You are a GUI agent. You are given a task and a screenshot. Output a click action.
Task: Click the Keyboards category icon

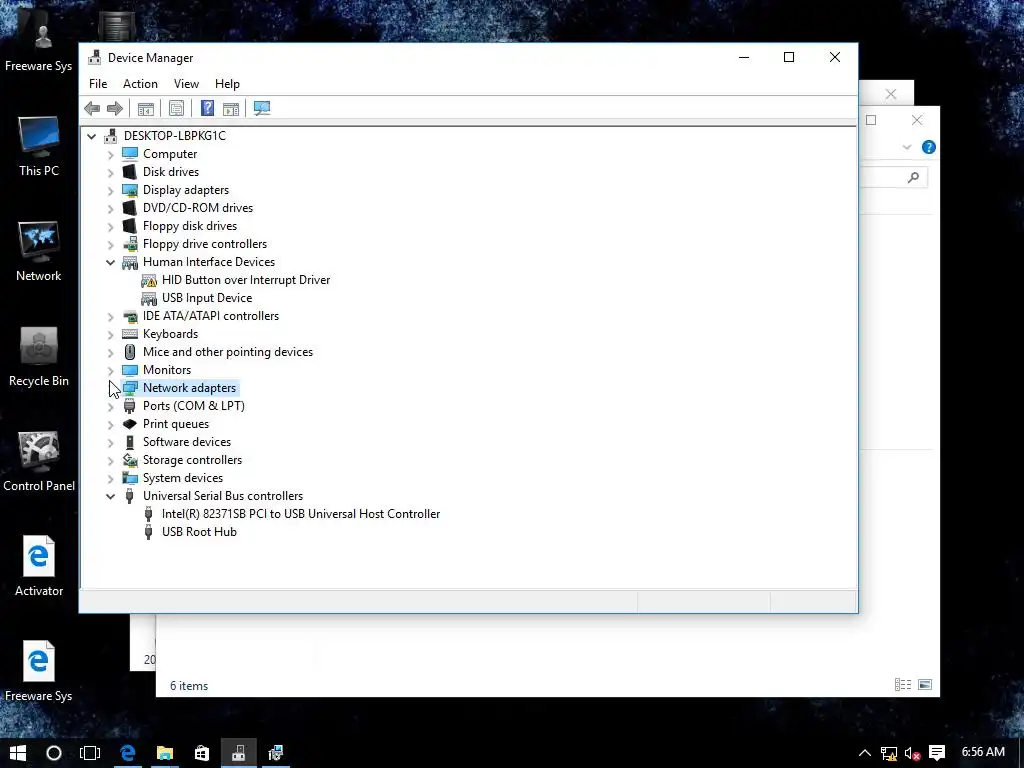(130, 334)
